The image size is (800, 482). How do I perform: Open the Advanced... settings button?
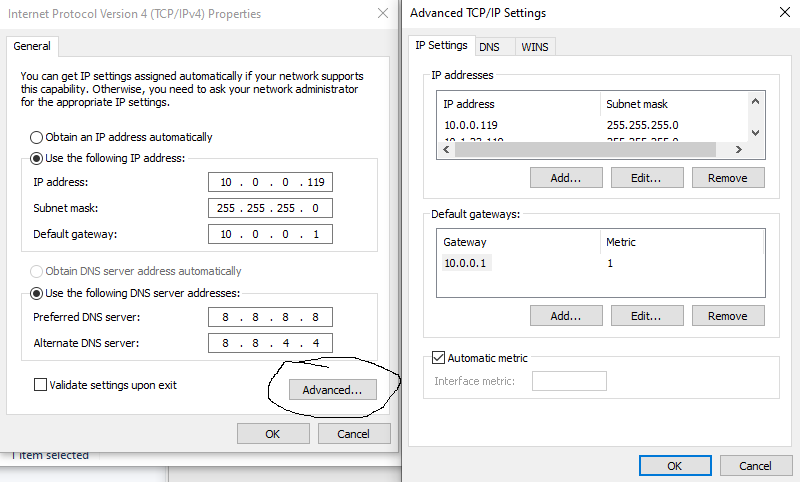coord(333,390)
